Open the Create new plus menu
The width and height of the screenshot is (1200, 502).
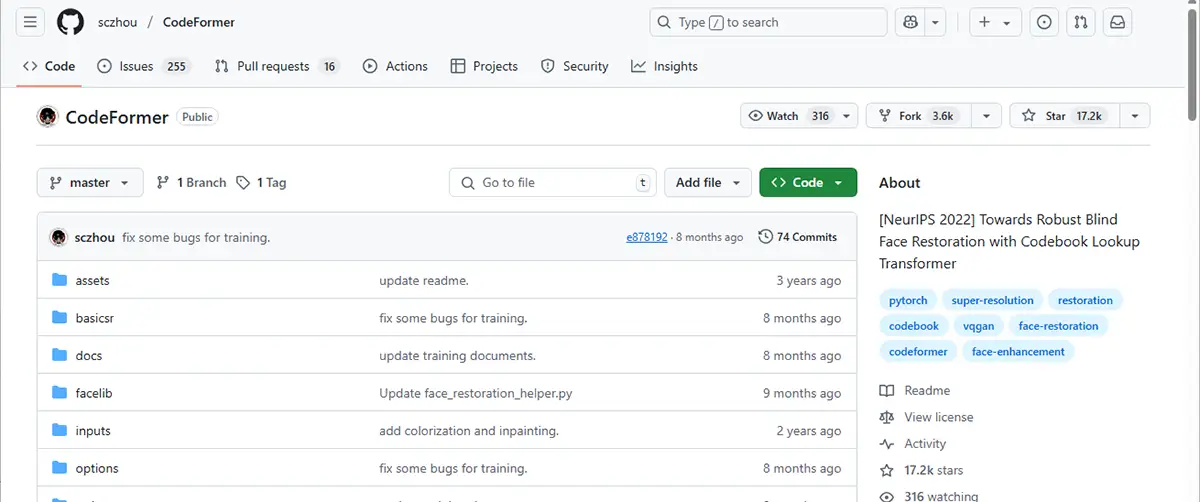(x=994, y=22)
